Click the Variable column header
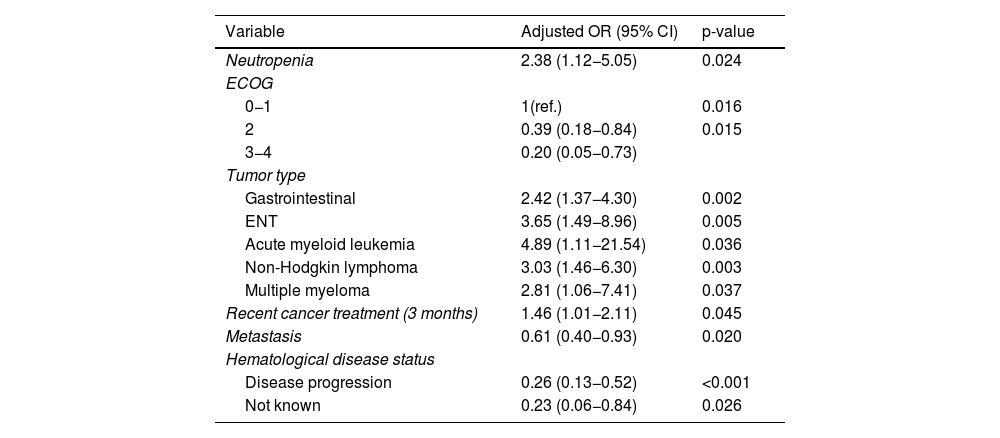The image size is (1000, 438). point(255,32)
